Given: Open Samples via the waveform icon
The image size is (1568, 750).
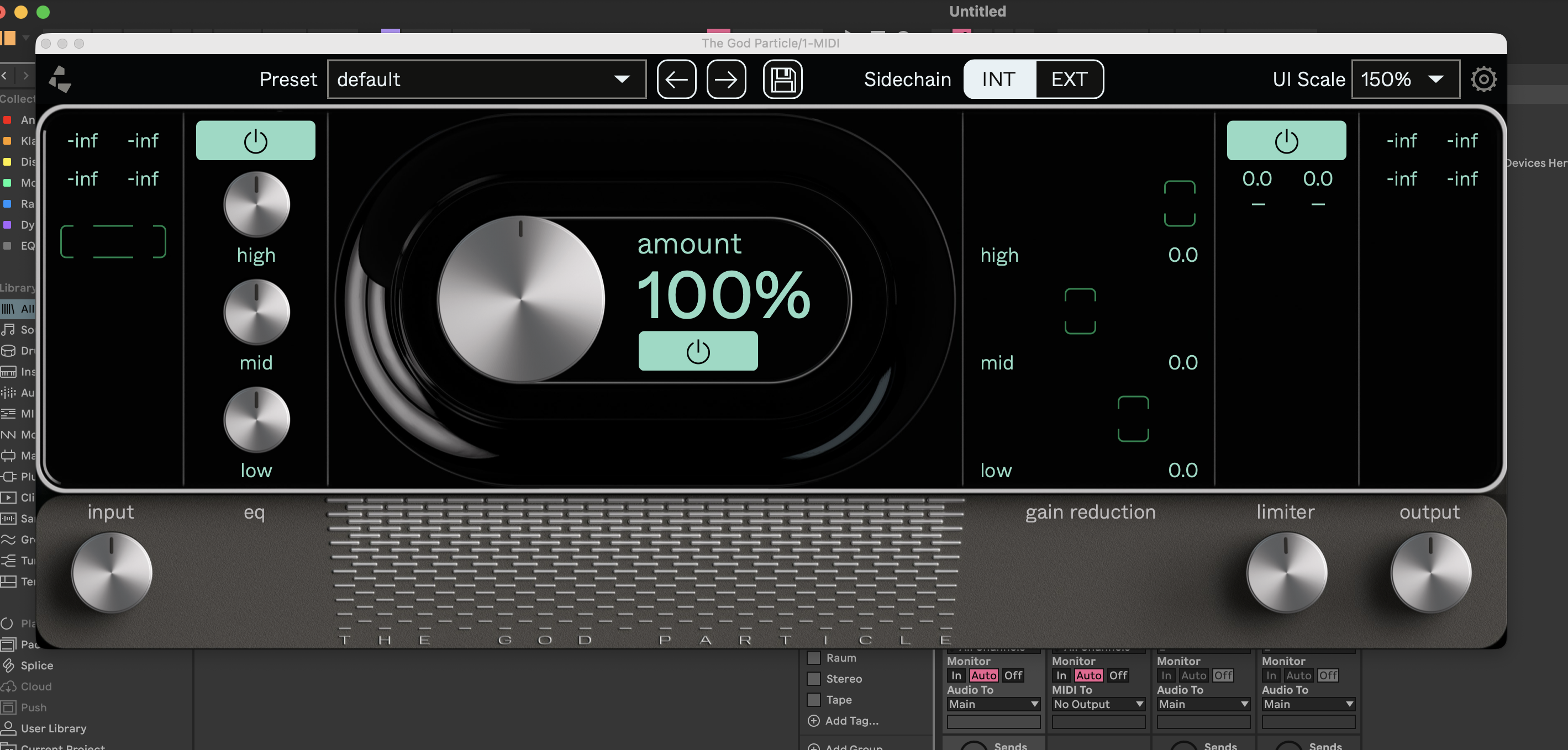Looking at the screenshot, I should coord(8,518).
